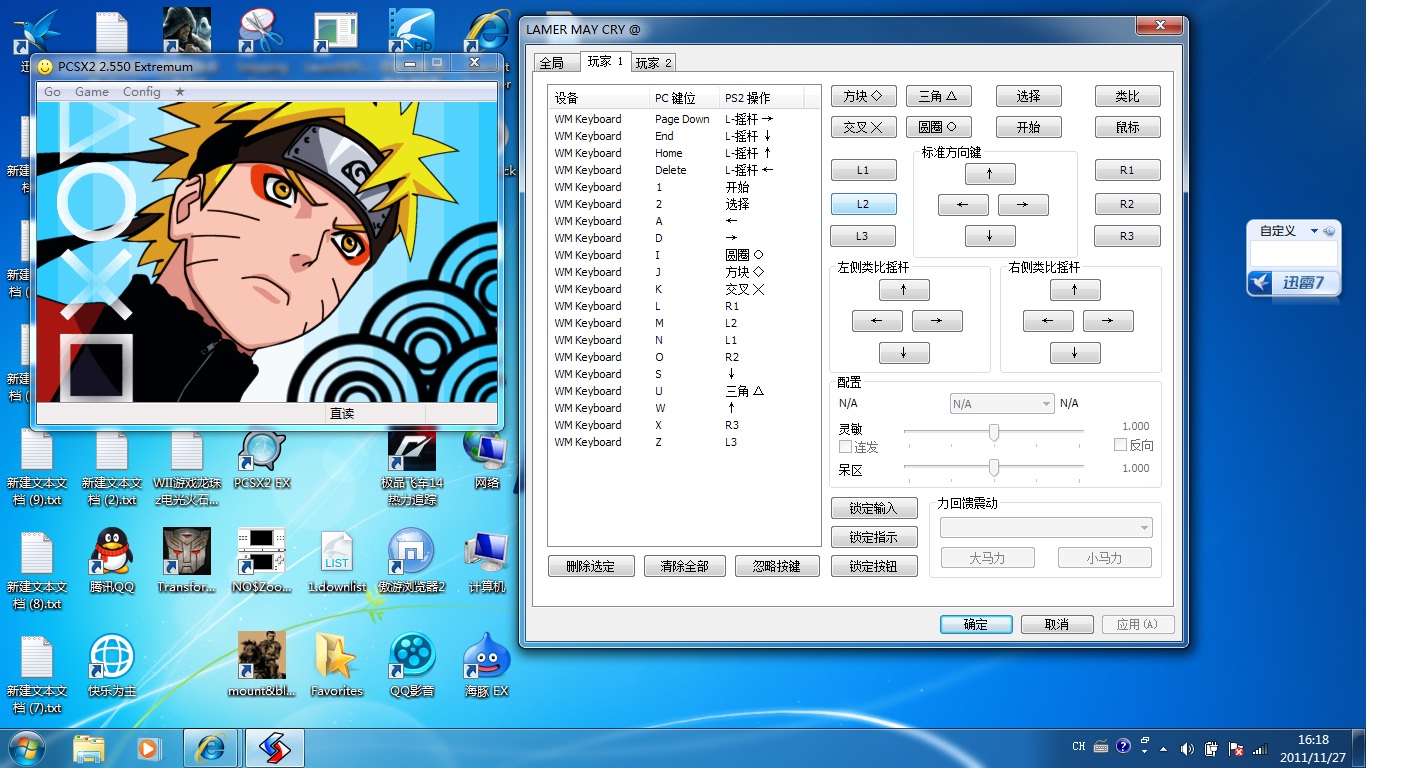Open the N/A dropdown in 配置
Image resolution: width=1401 pixels, height=768 pixels.
(x=1002, y=404)
